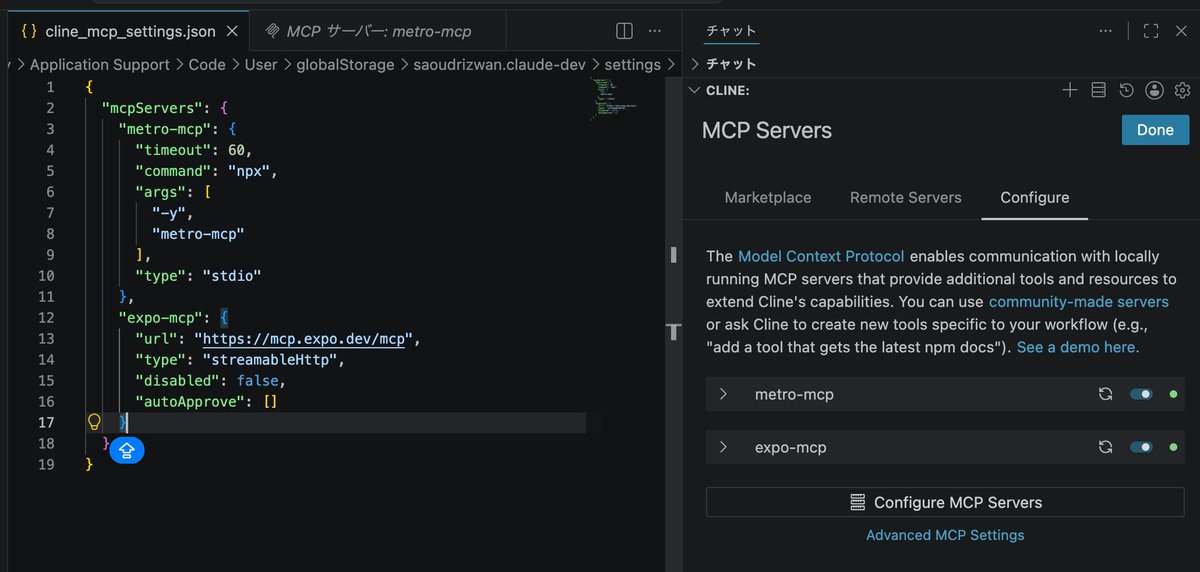This screenshot has height=572, width=1200.
Task: Select the チャット panel tab
Action: (x=732, y=31)
